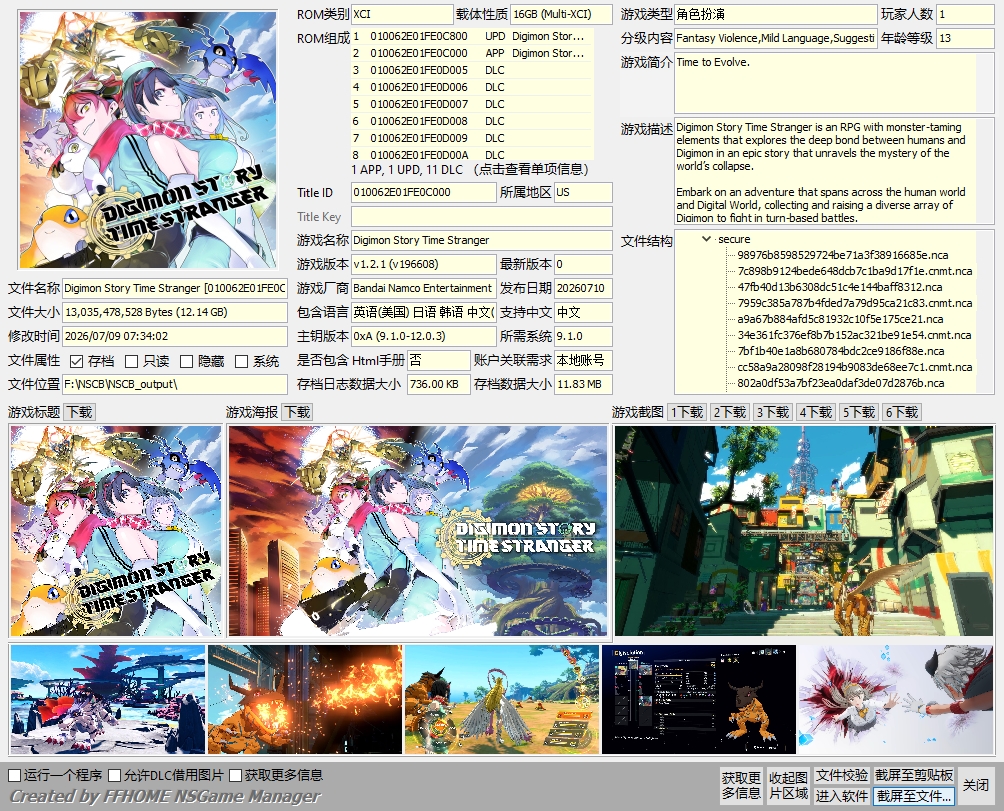Click the reaching hands screenshot thumbnail

click(x=896, y=700)
